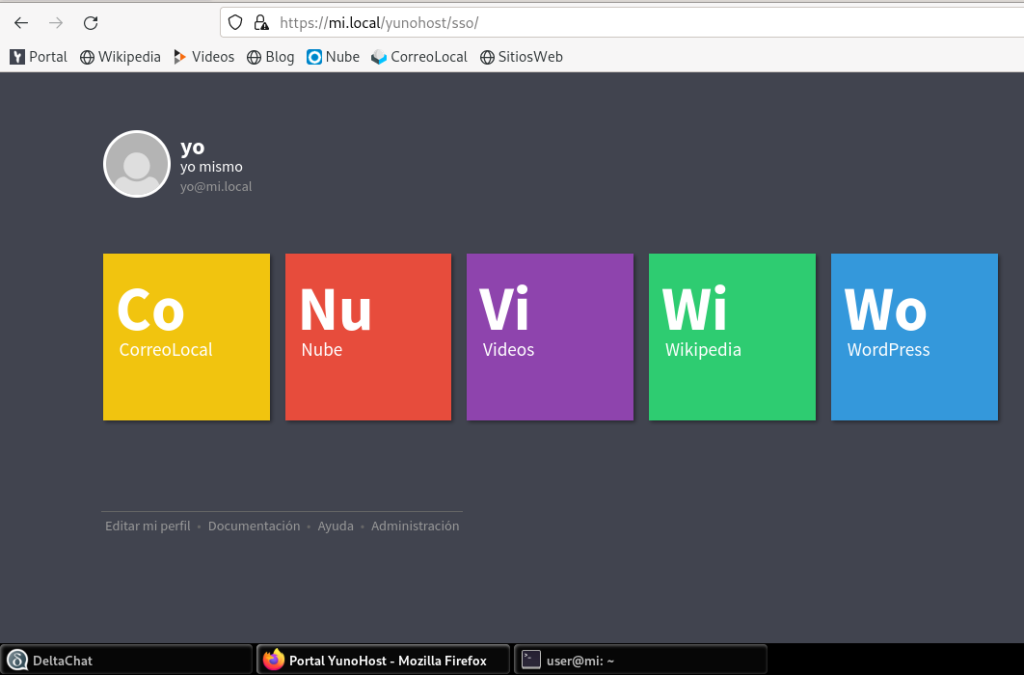Open the yellow CorreoLocal app tile
This screenshot has width=1024, height=675.
pos(186,337)
